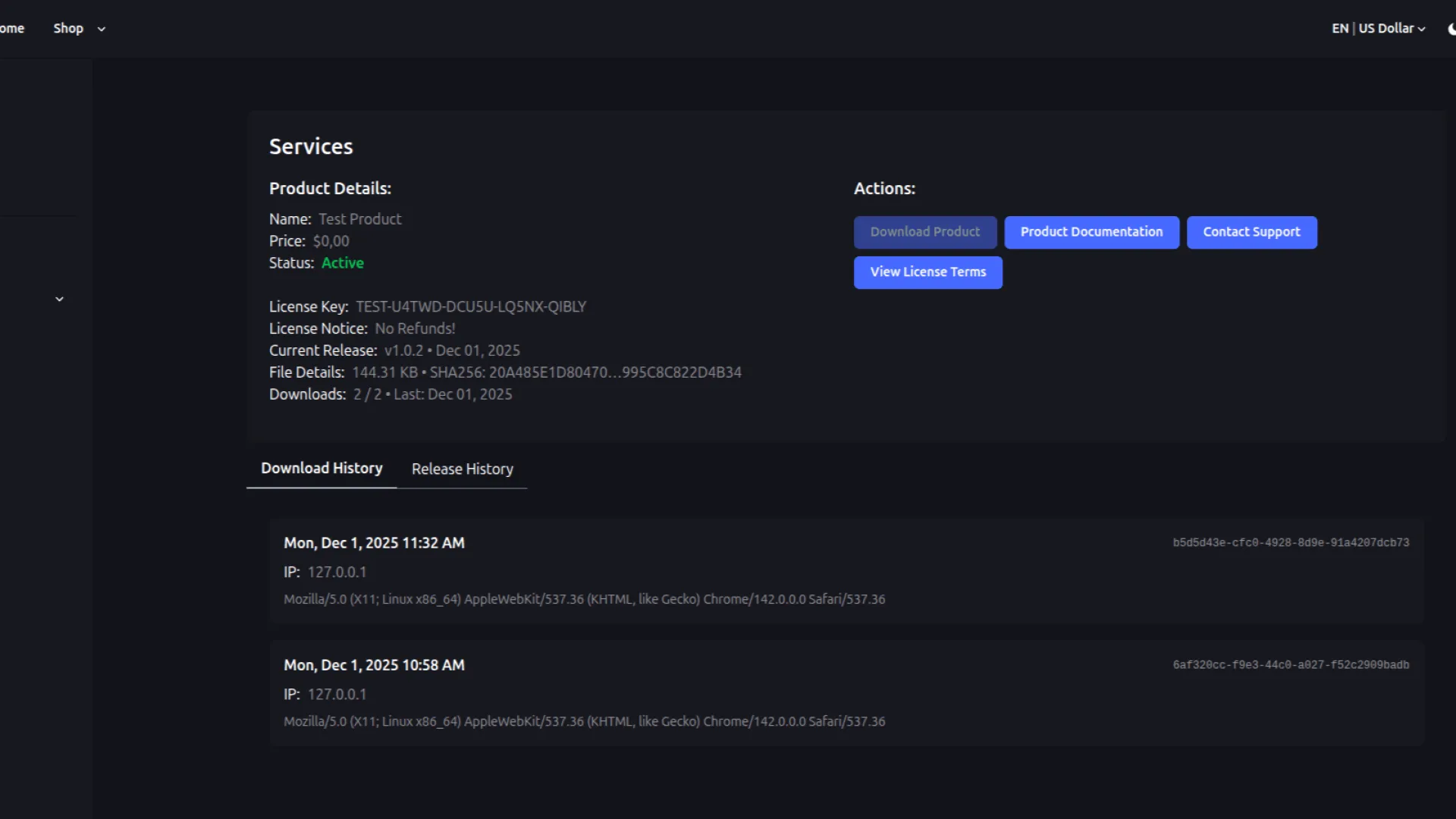Viewport: 1456px width, 819px height.
Task: Click the Shop navigation item
Action: (68, 29)
